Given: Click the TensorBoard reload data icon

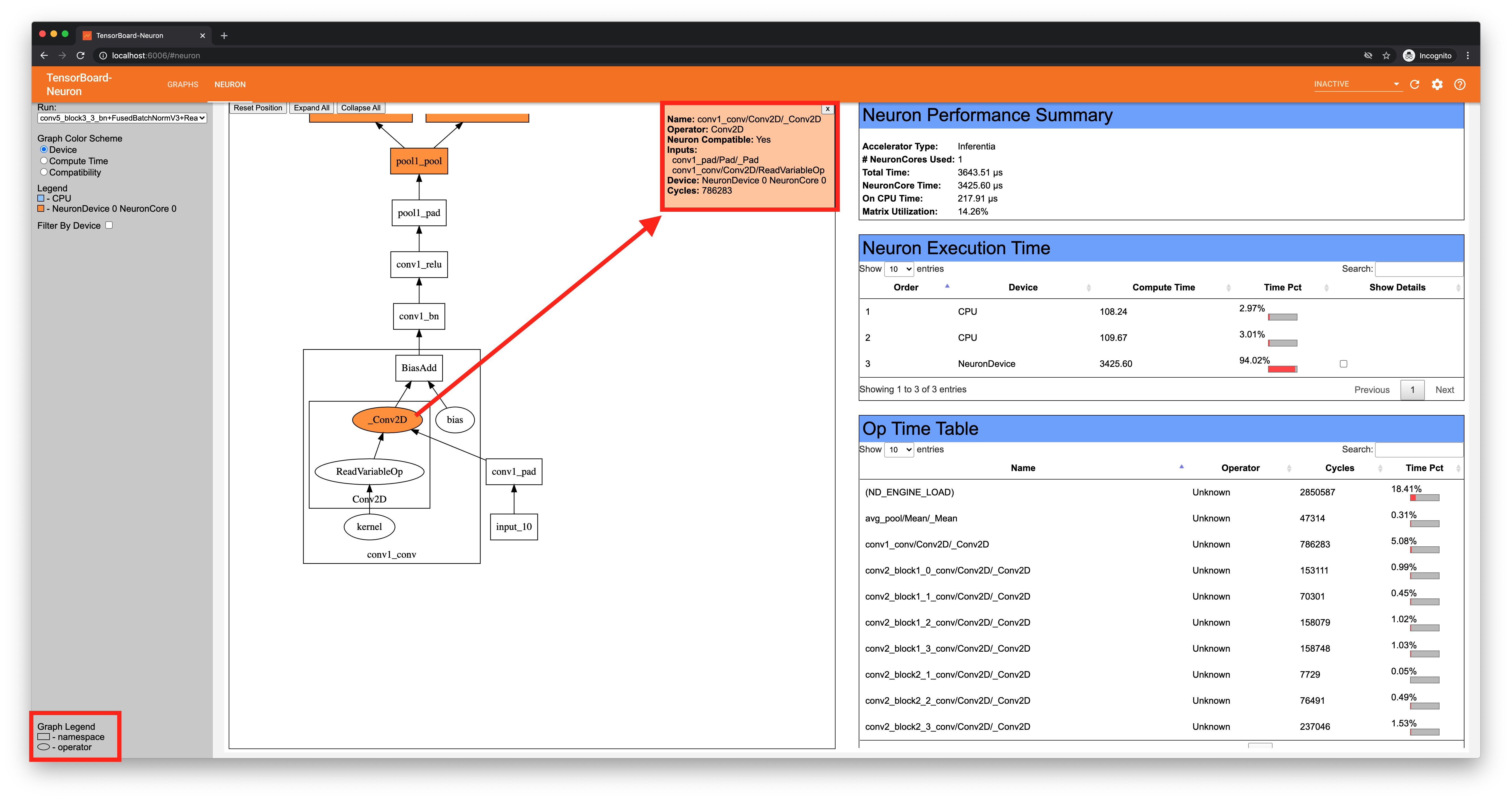Looking at the screenshot, I should [1415, 85].
